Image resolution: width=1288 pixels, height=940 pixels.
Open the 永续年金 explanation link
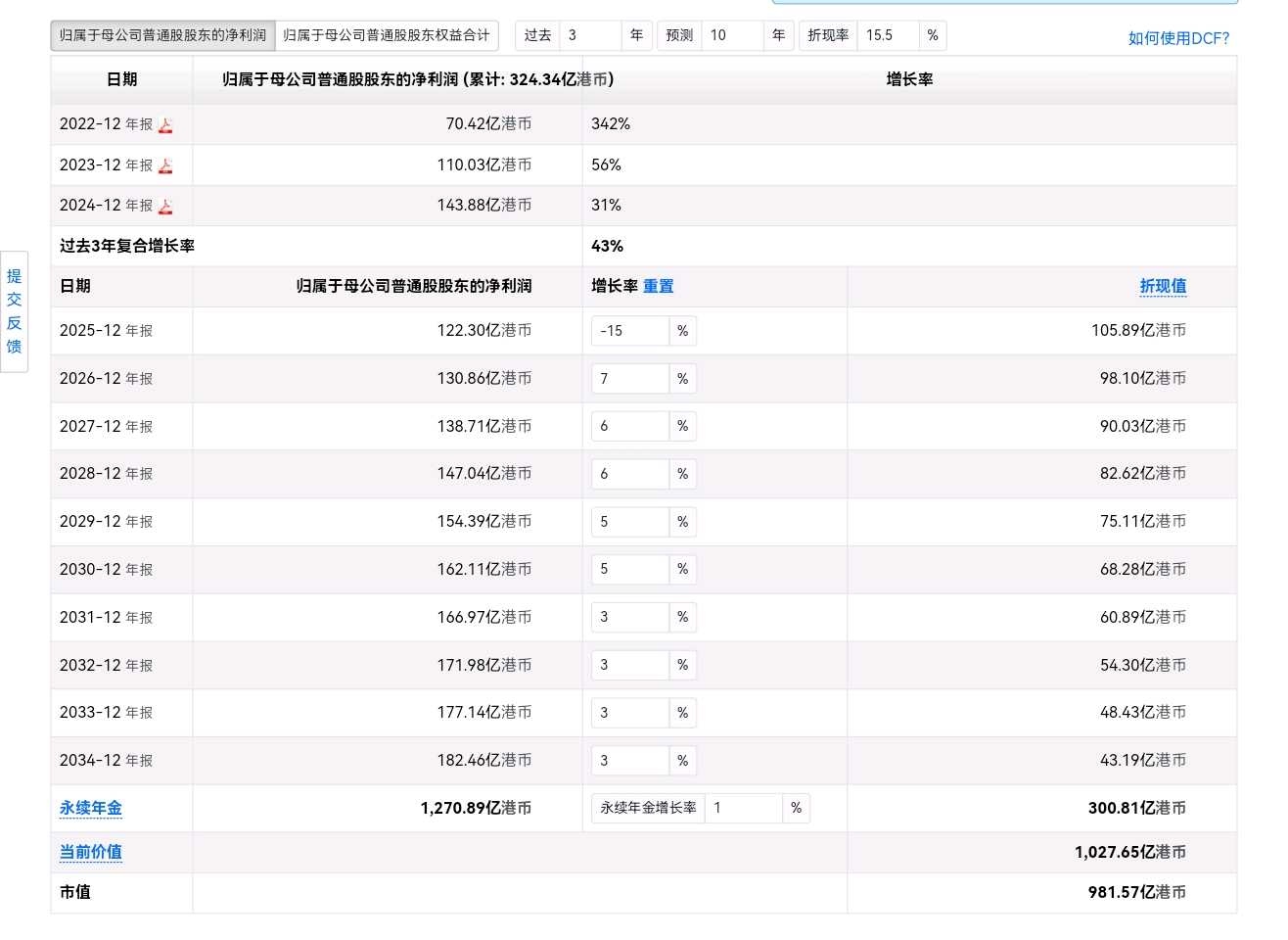[91, 808]
